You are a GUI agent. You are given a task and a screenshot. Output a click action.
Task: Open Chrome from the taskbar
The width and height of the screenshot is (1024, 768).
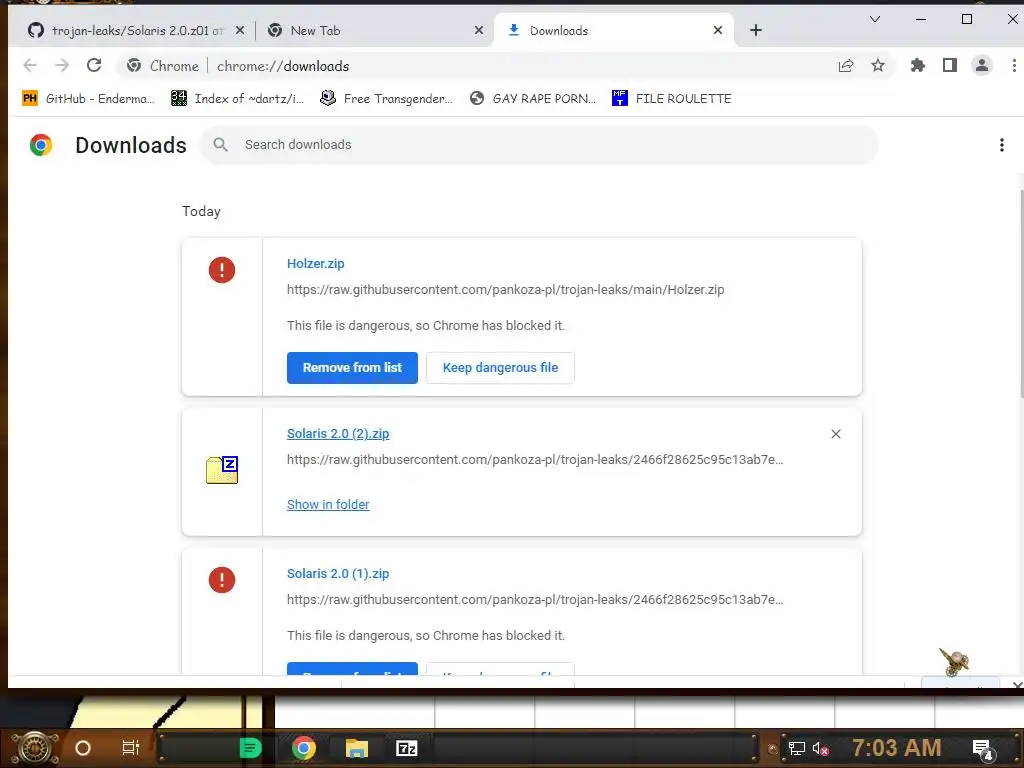click(x=304, y=748)
